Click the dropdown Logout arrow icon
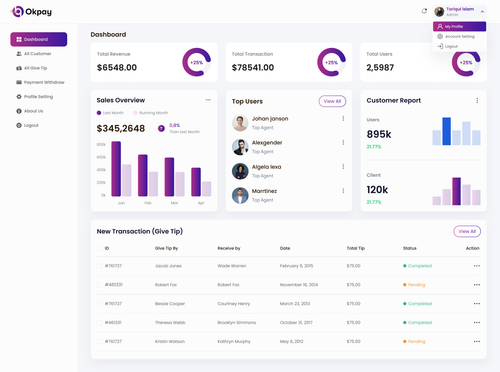 pos(440,46)
